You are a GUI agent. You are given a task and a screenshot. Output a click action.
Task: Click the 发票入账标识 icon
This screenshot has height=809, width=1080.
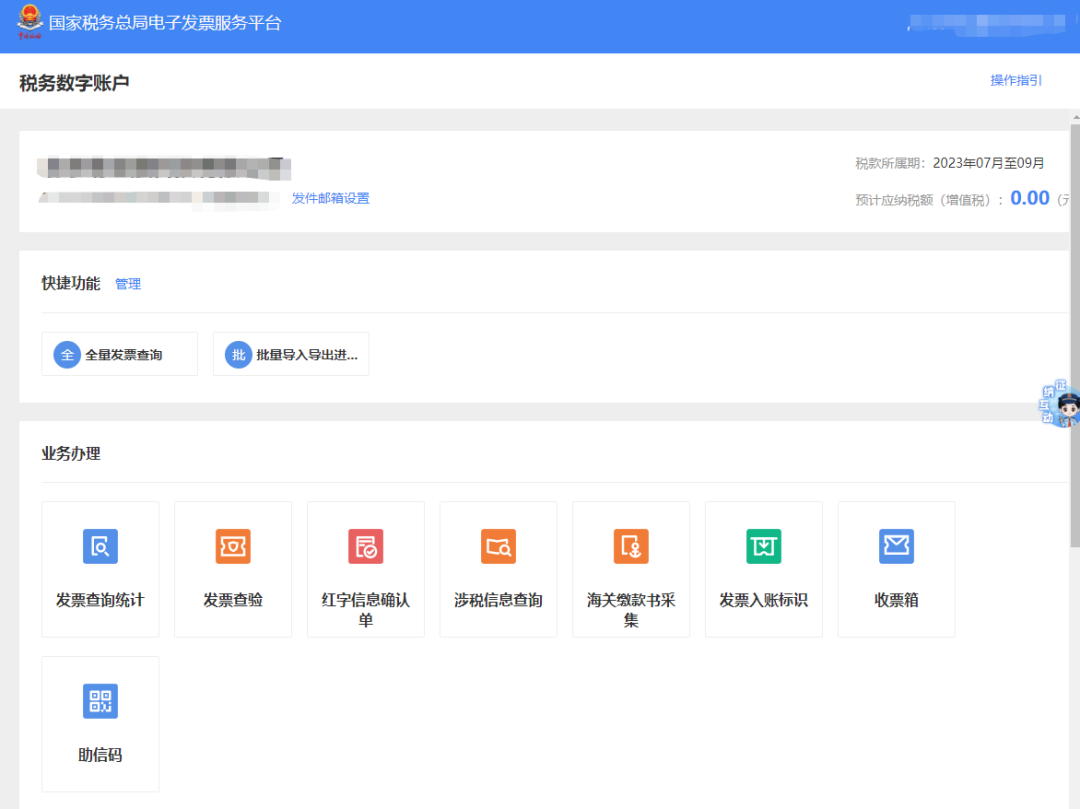(764, 547)
